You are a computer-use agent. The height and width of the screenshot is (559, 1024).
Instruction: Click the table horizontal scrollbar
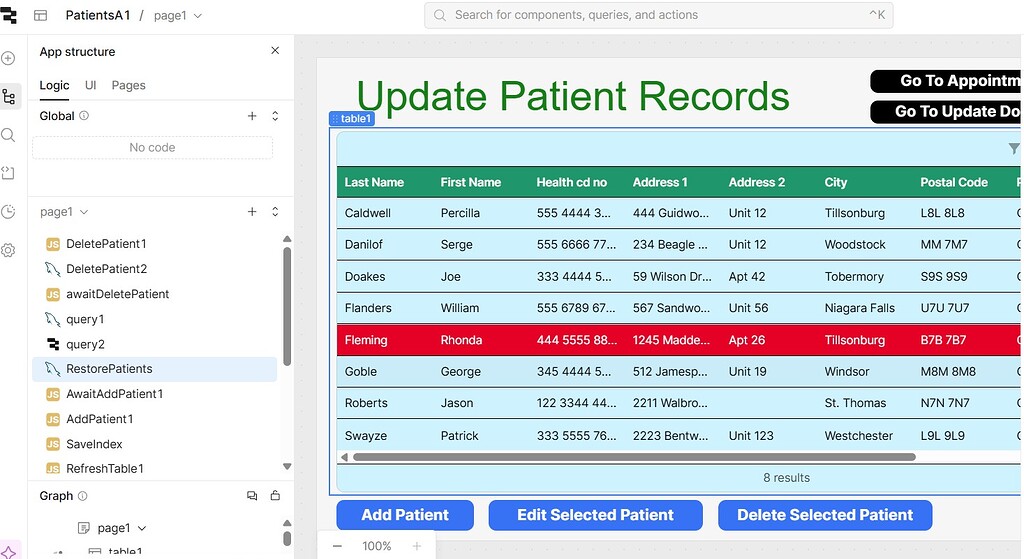point(633,457)
